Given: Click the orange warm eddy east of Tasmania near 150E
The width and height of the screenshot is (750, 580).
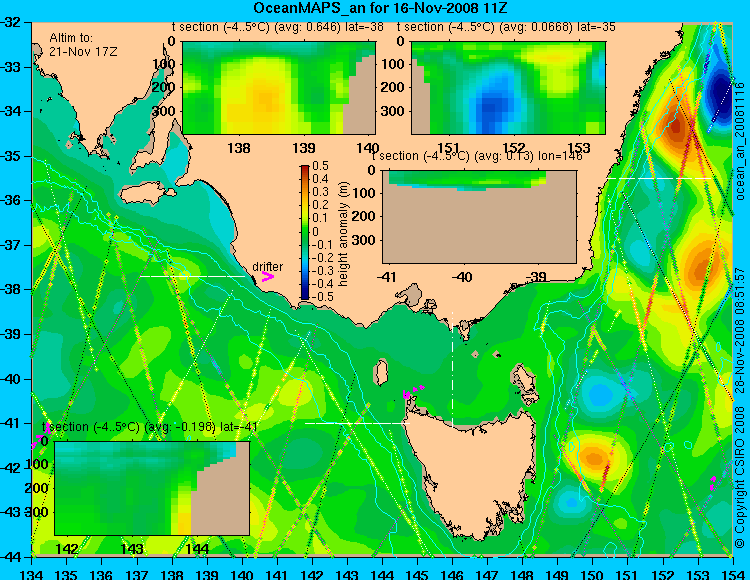Looking at the screenshot, I should click(x=593, y=458).
